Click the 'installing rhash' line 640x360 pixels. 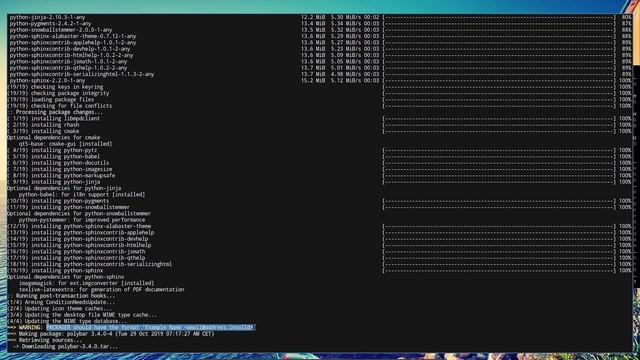(43, 125)
